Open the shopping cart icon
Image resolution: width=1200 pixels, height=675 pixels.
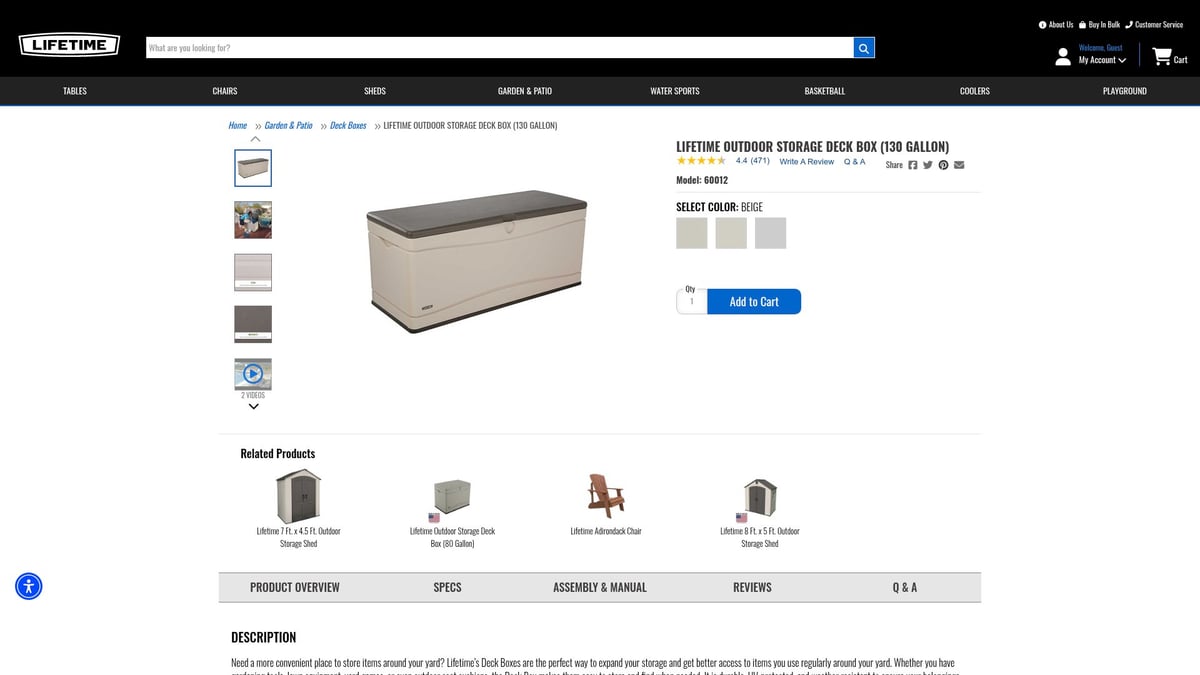tap(1161, 57)
